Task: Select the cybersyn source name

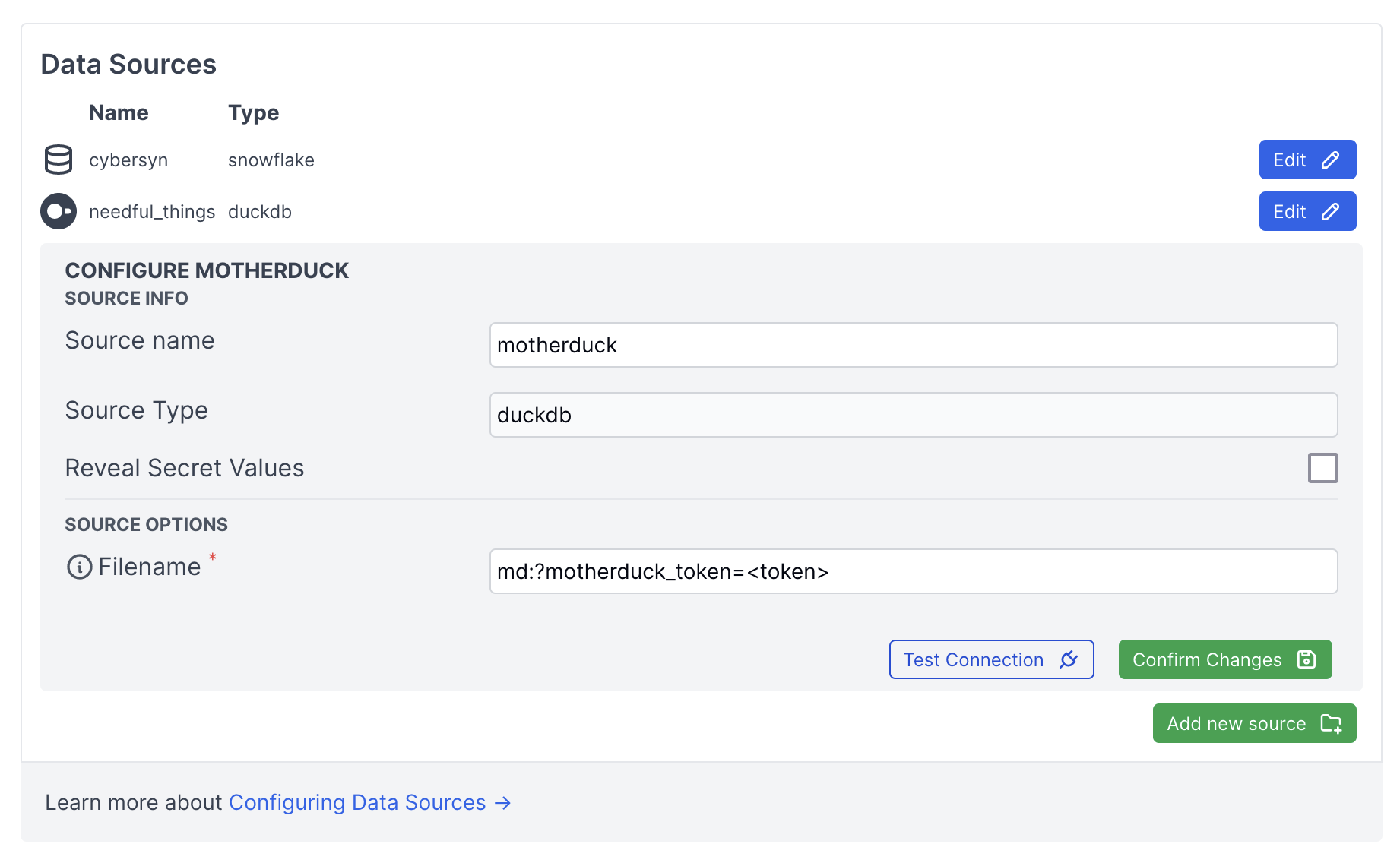Action: point(128,160)
